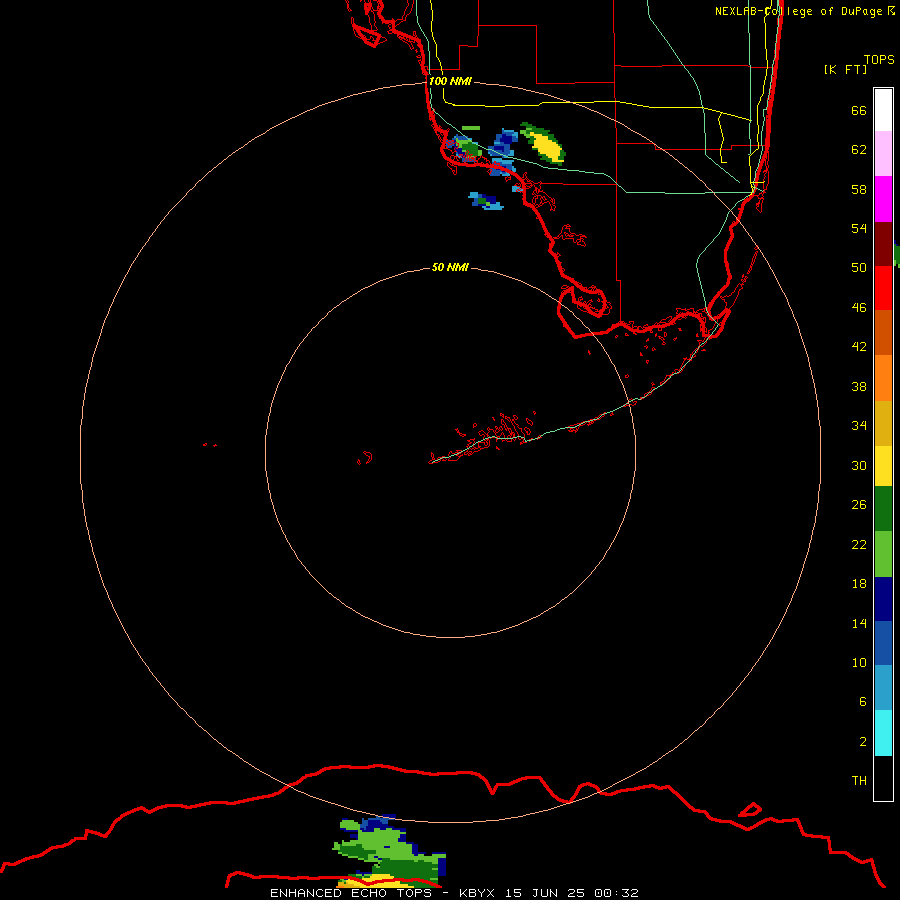
Task: Click the magenta legend swatch
Action: click(883, 199)
